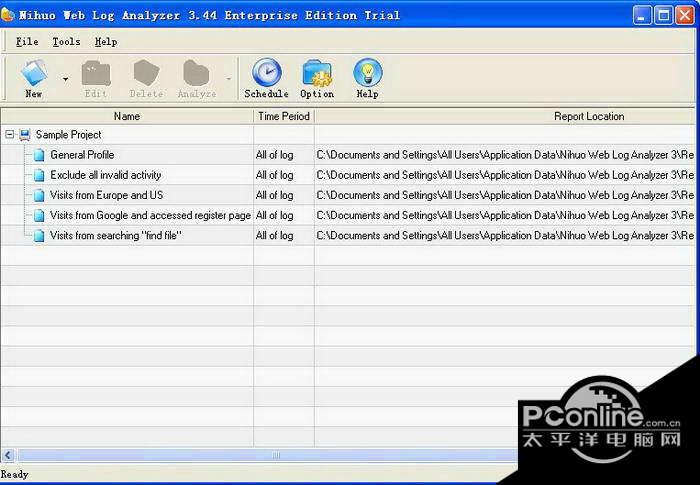Viewport: 700px width, 485px height.
Task: Select Exclude all invalid activity profile
Action: pos(106,175)
